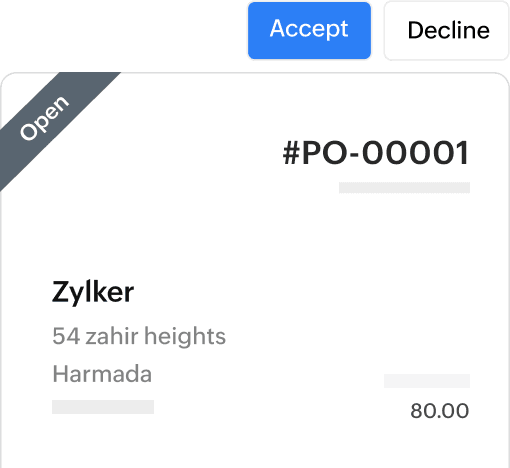Click the word heights in the address
510x468 pixels.
click(185, 337)
